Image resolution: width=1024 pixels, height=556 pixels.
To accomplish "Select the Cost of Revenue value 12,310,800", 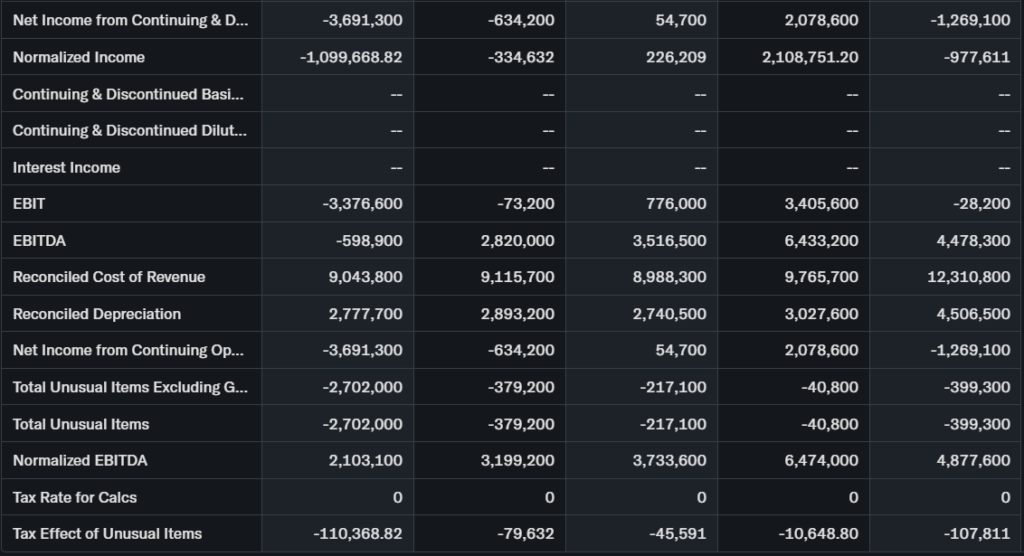I will pos(968,277).
